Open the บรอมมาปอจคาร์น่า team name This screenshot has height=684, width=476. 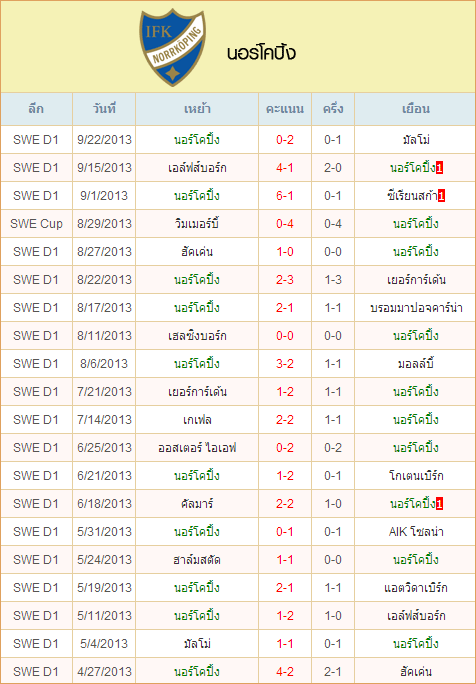(x=416, y=308)
